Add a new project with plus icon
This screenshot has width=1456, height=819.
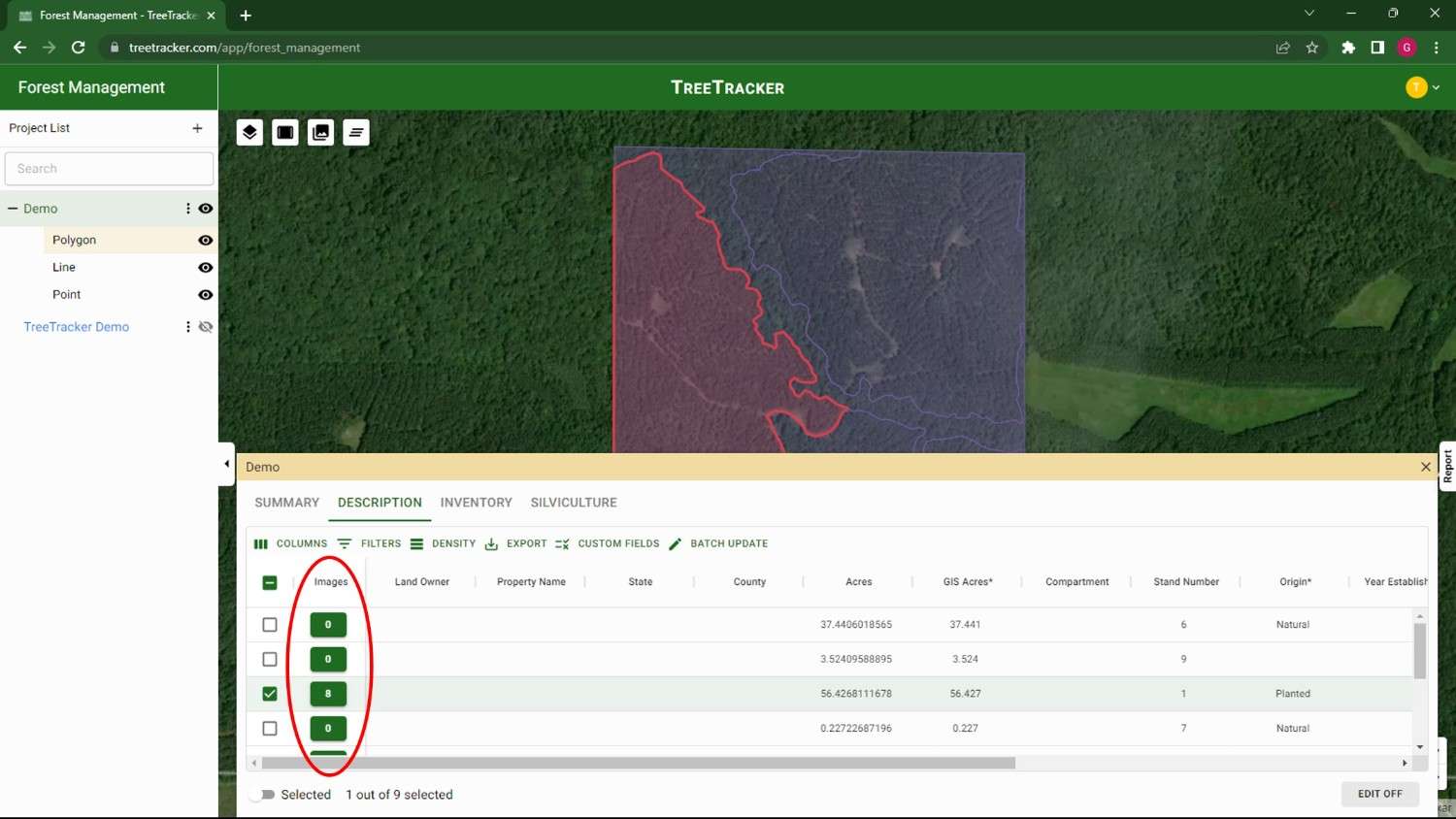[197, 128]
